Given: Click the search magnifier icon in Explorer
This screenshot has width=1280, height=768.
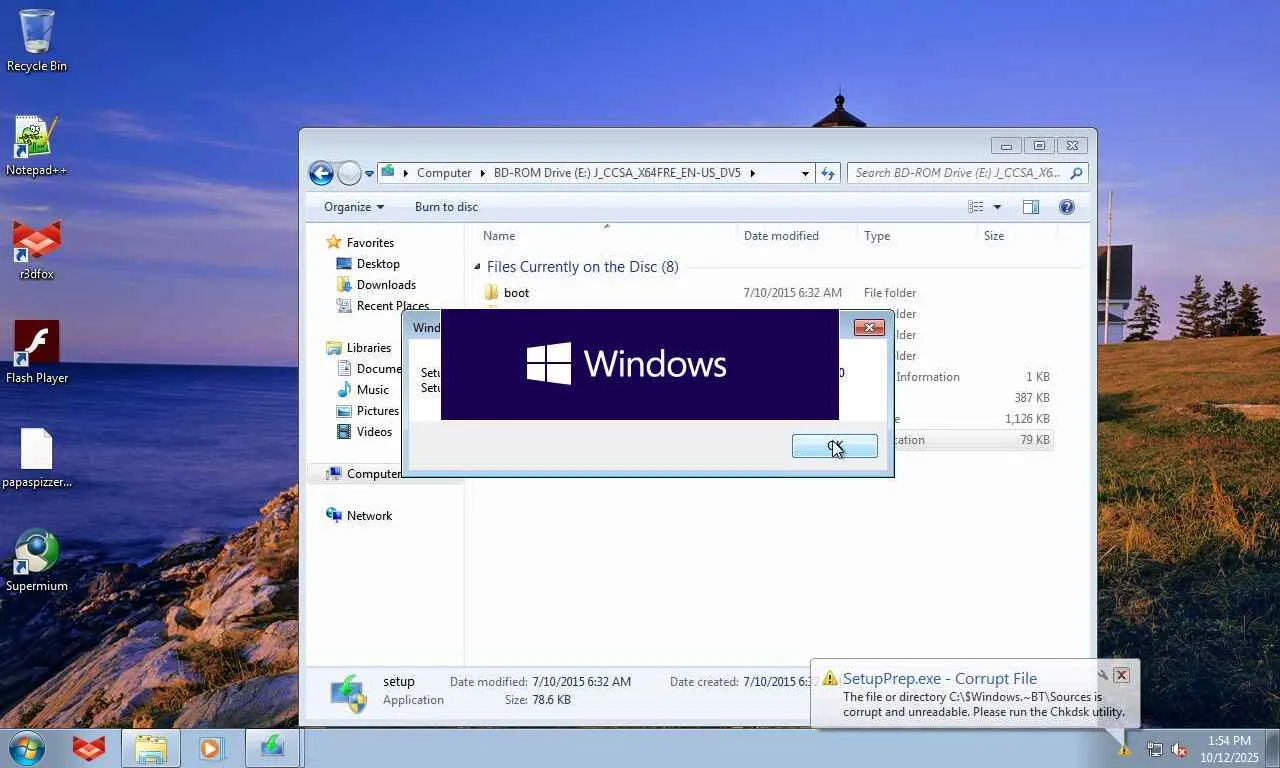Looking at the screenshot, I should point(1076,173).
